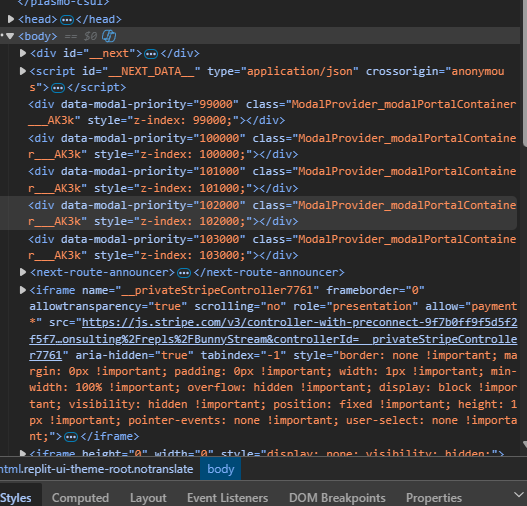Expand the __privateStripeController7761 iframe node
This screenshot has width=527, height=506.
click(x=23, y=290)
